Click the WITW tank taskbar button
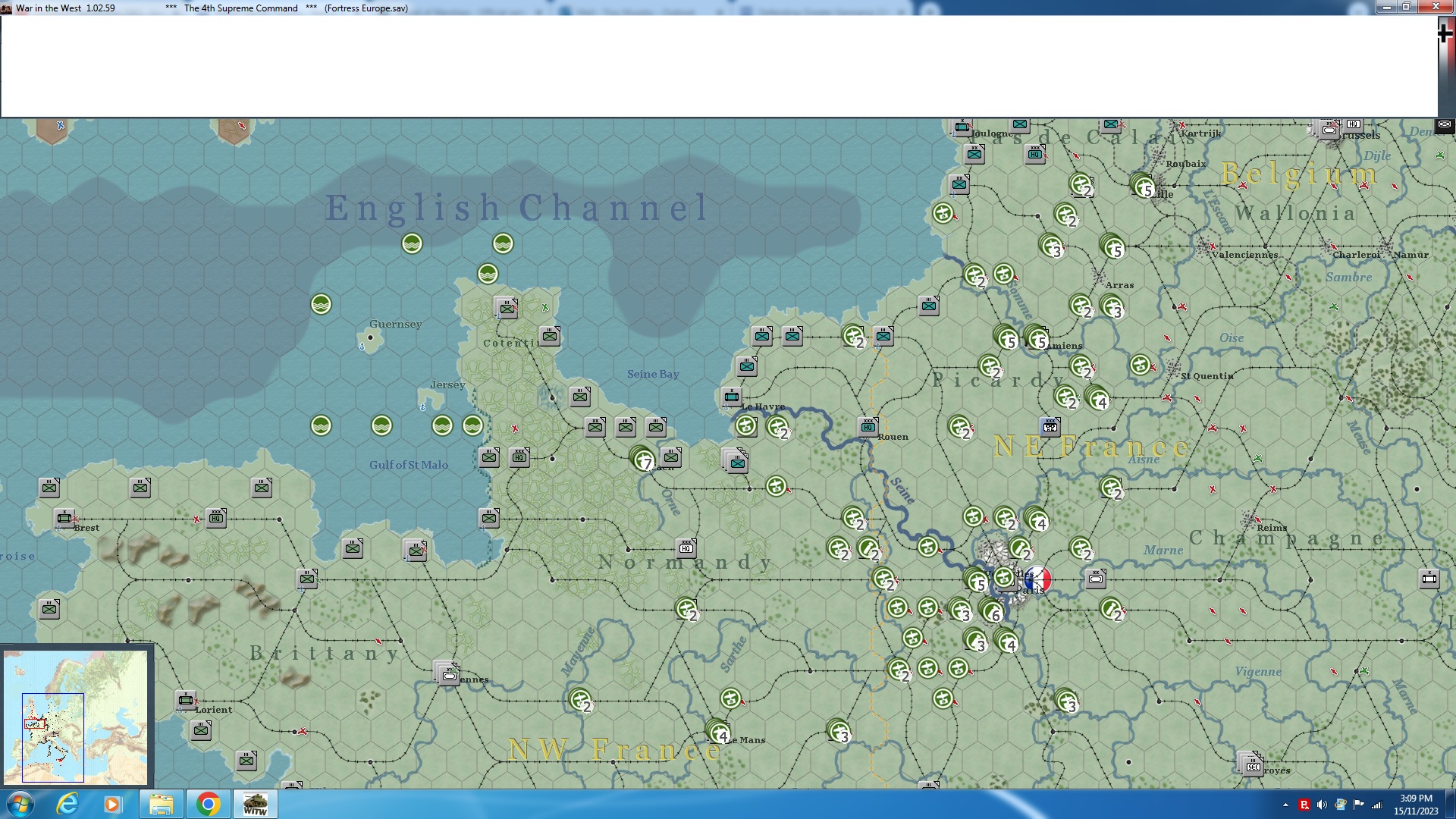The height and width of the screenshot is (819, 1456). click(x=255, y=804)
